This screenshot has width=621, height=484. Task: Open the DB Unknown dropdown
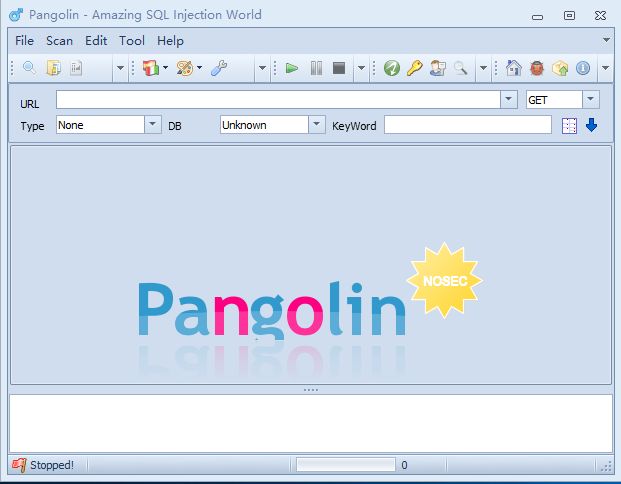click(x=316, y=124)
